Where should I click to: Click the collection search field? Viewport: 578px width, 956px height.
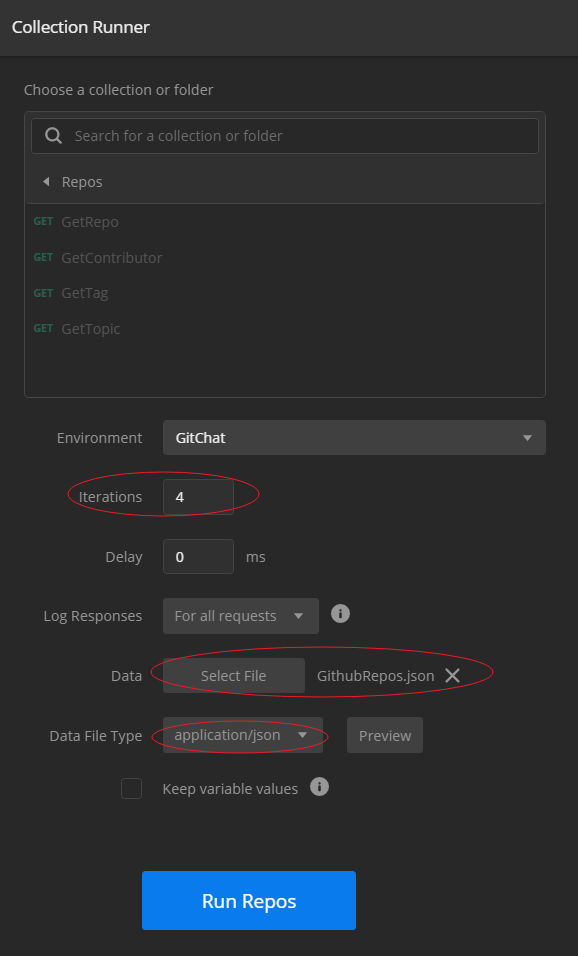[285, 135]
